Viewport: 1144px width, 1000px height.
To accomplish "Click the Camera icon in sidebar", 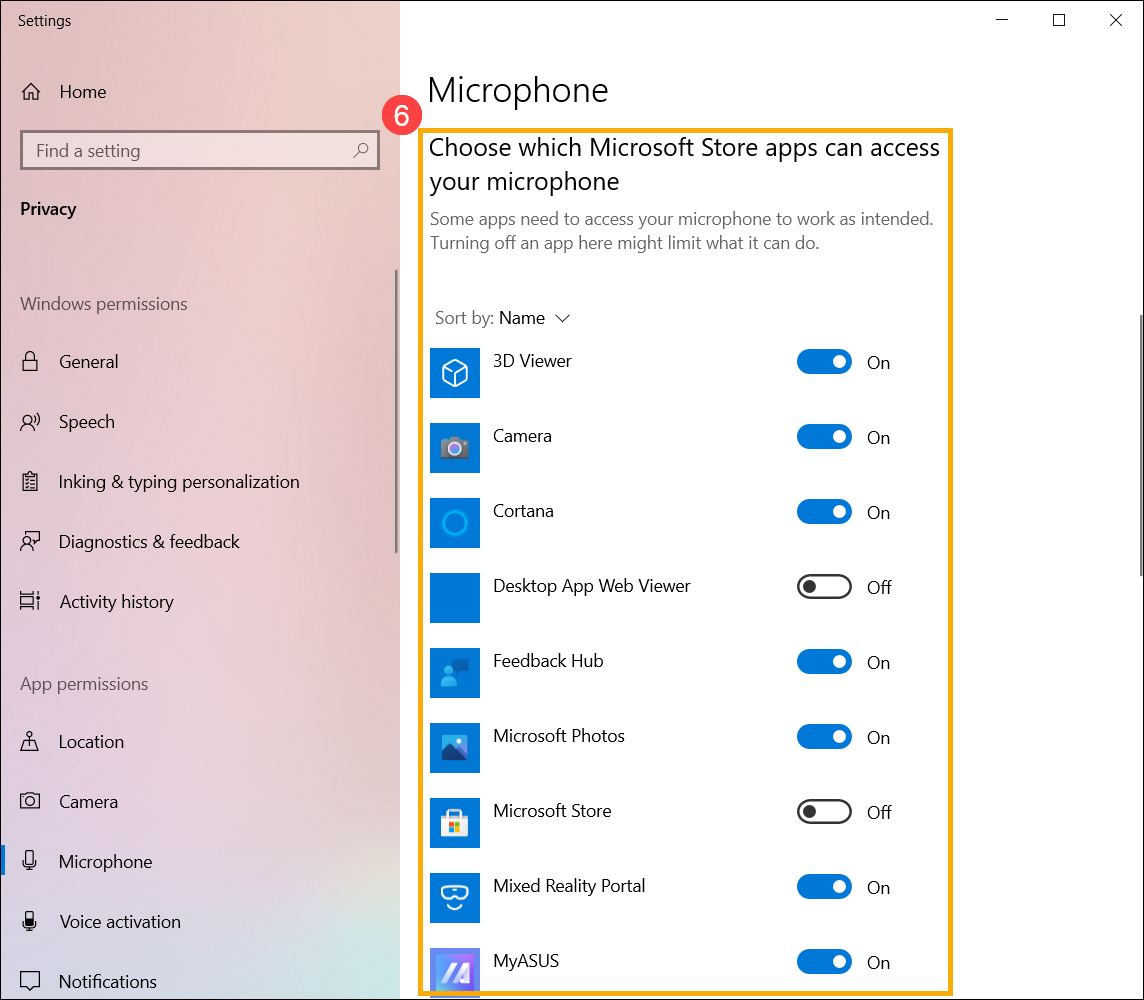I will click(x=30, y=801).
